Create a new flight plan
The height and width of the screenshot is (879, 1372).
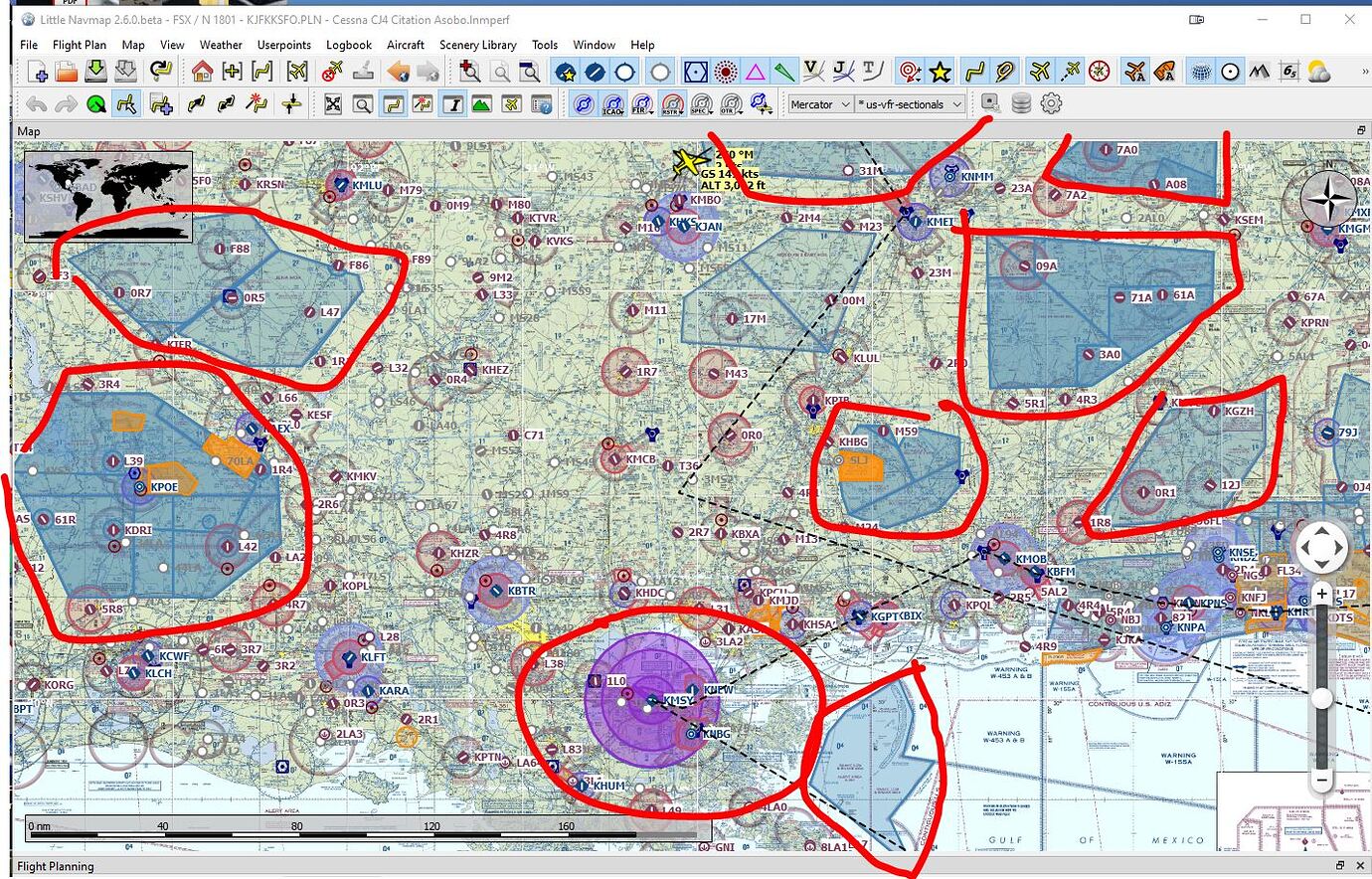click(37, 73)
